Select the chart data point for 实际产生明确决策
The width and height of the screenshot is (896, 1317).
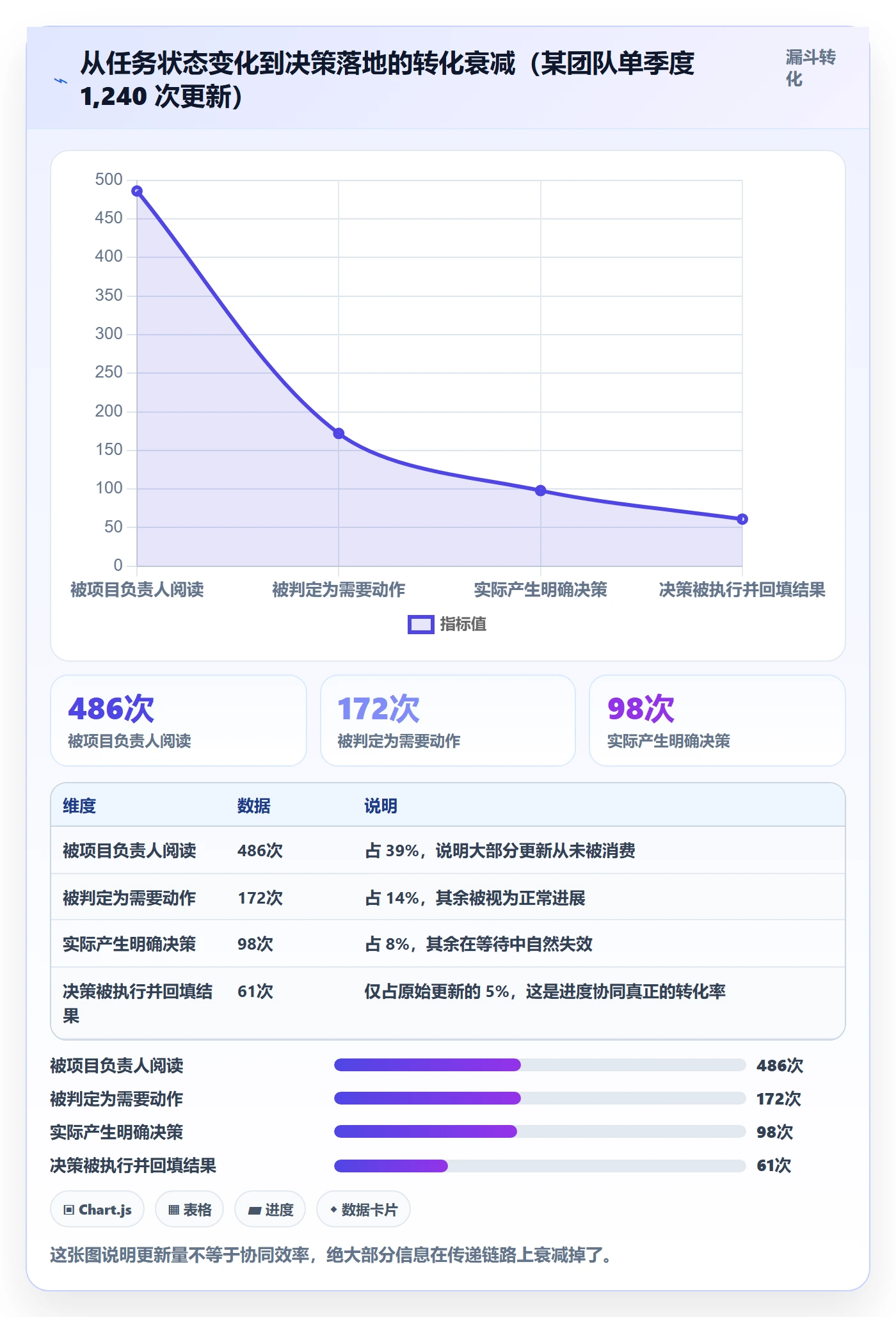point(541,490)
